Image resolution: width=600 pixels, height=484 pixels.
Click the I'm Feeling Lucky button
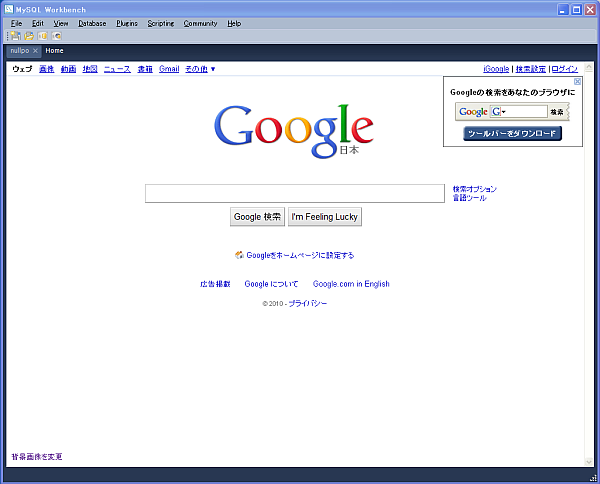click(324, 217)
